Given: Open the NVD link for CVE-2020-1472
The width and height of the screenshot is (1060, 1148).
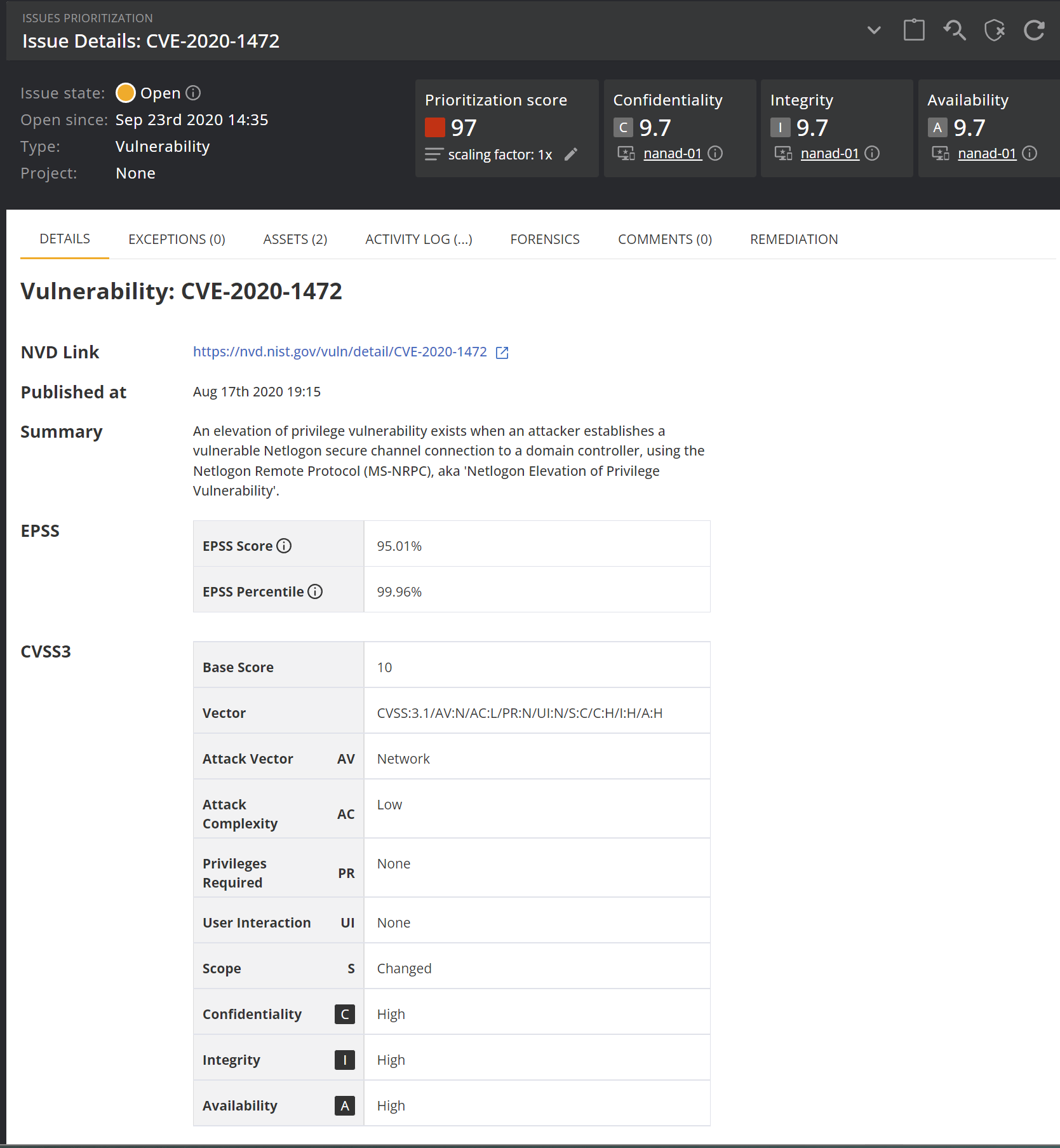Looking at the screenshot, I should point(340,352).
